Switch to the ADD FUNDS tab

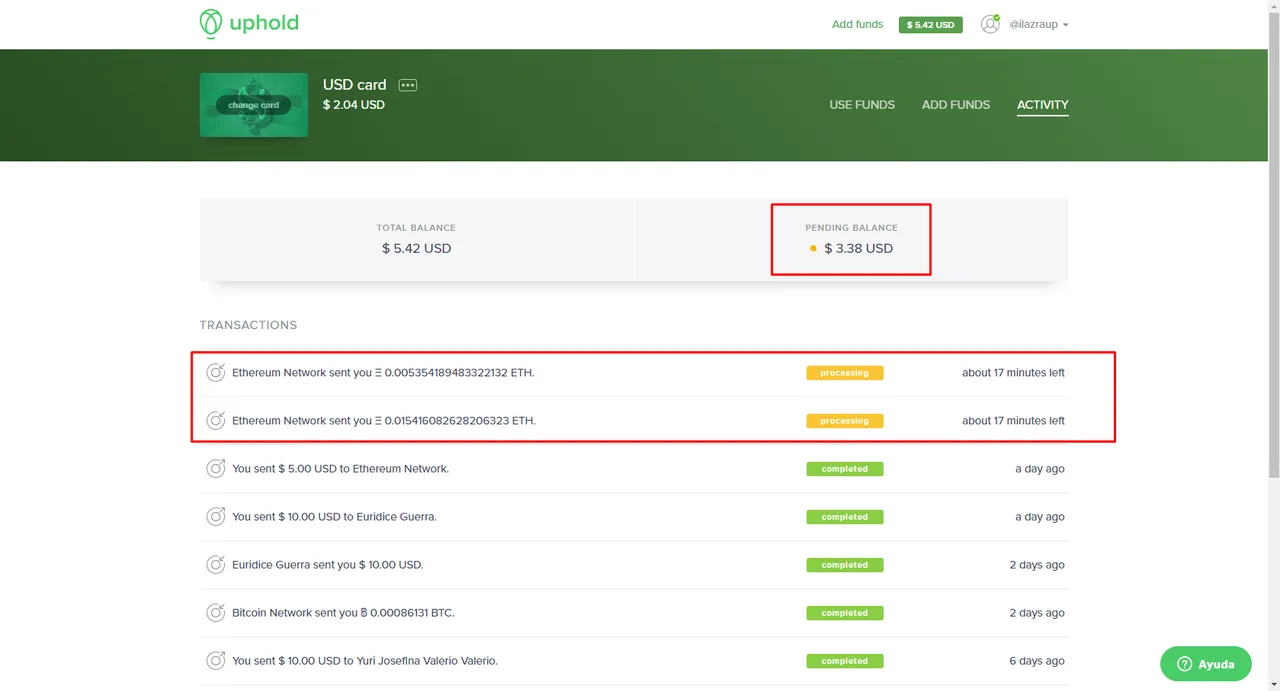pyautogui.click(x=956, y=105)
